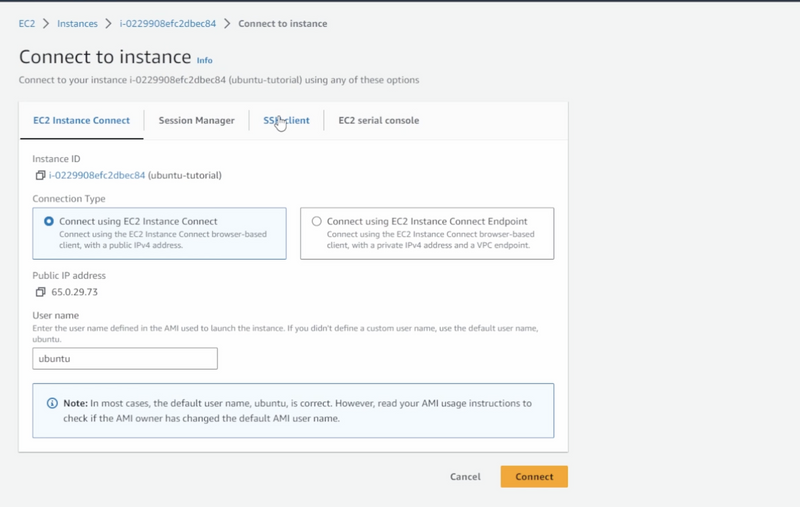Copy the instance ID with the copy icon
The image size is (800, 507).
coord(40,175)
